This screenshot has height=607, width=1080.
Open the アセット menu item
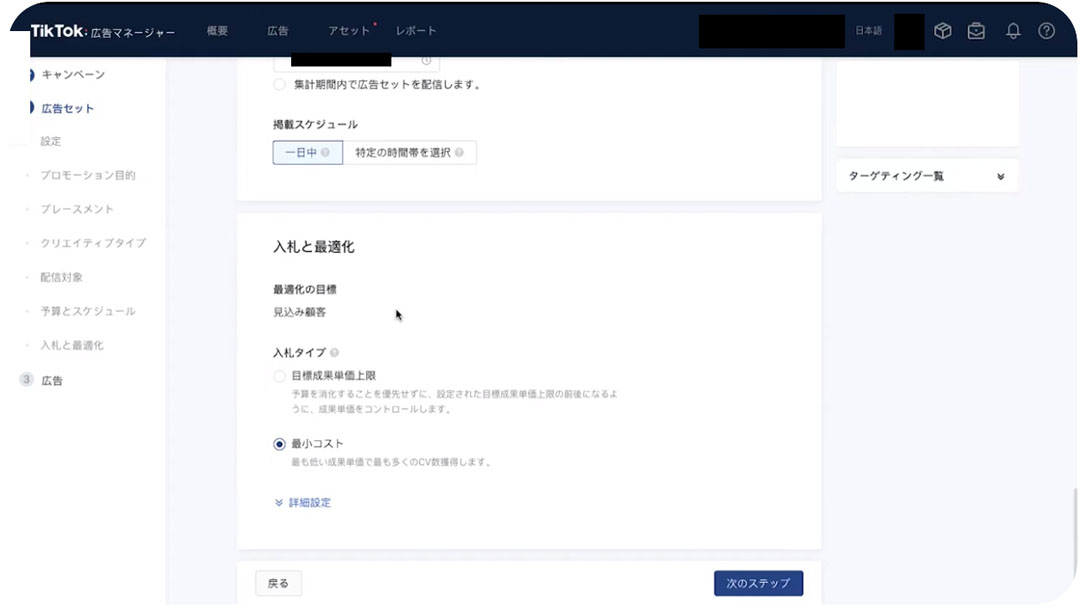click(348, 31)
